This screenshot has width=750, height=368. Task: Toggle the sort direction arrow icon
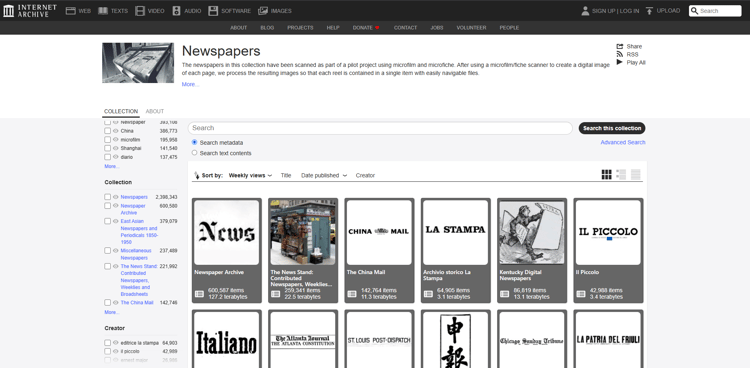point(196,176)
